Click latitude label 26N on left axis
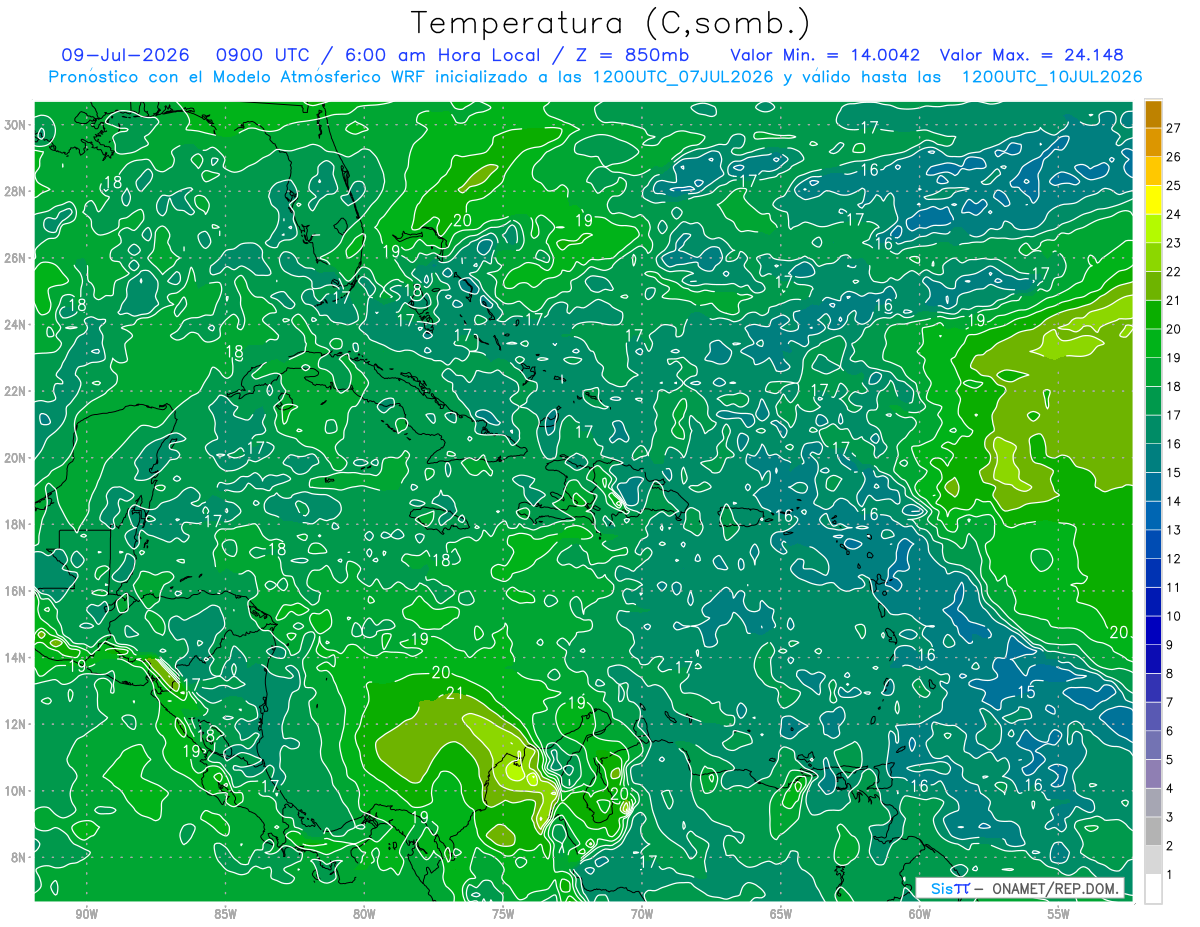 (15, 258)
